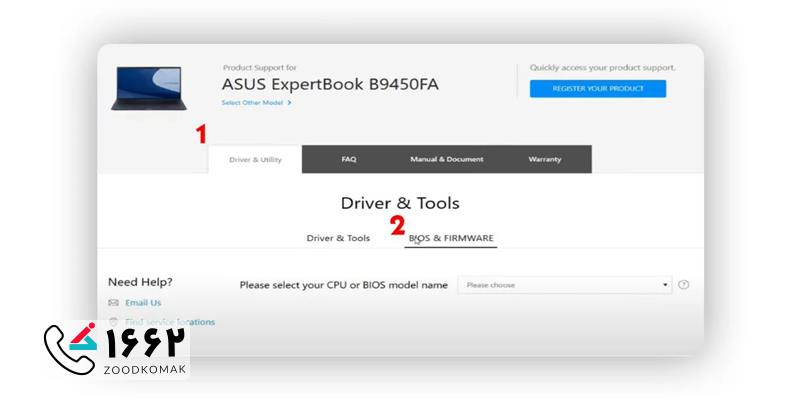The height and width of the screenshot is (400, 800).
Task: Click the email envelope icon
Action: (113, 303)
